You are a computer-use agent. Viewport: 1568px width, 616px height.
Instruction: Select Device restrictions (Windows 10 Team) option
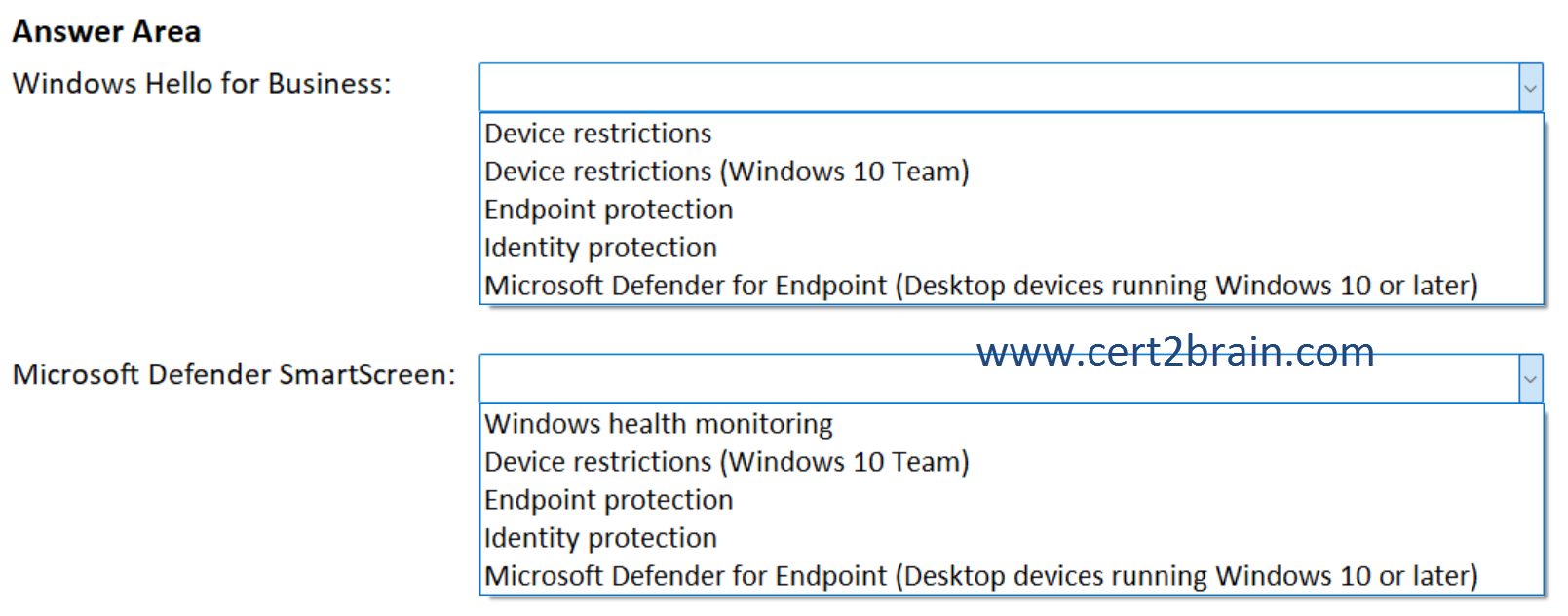[x=726, y=172]
